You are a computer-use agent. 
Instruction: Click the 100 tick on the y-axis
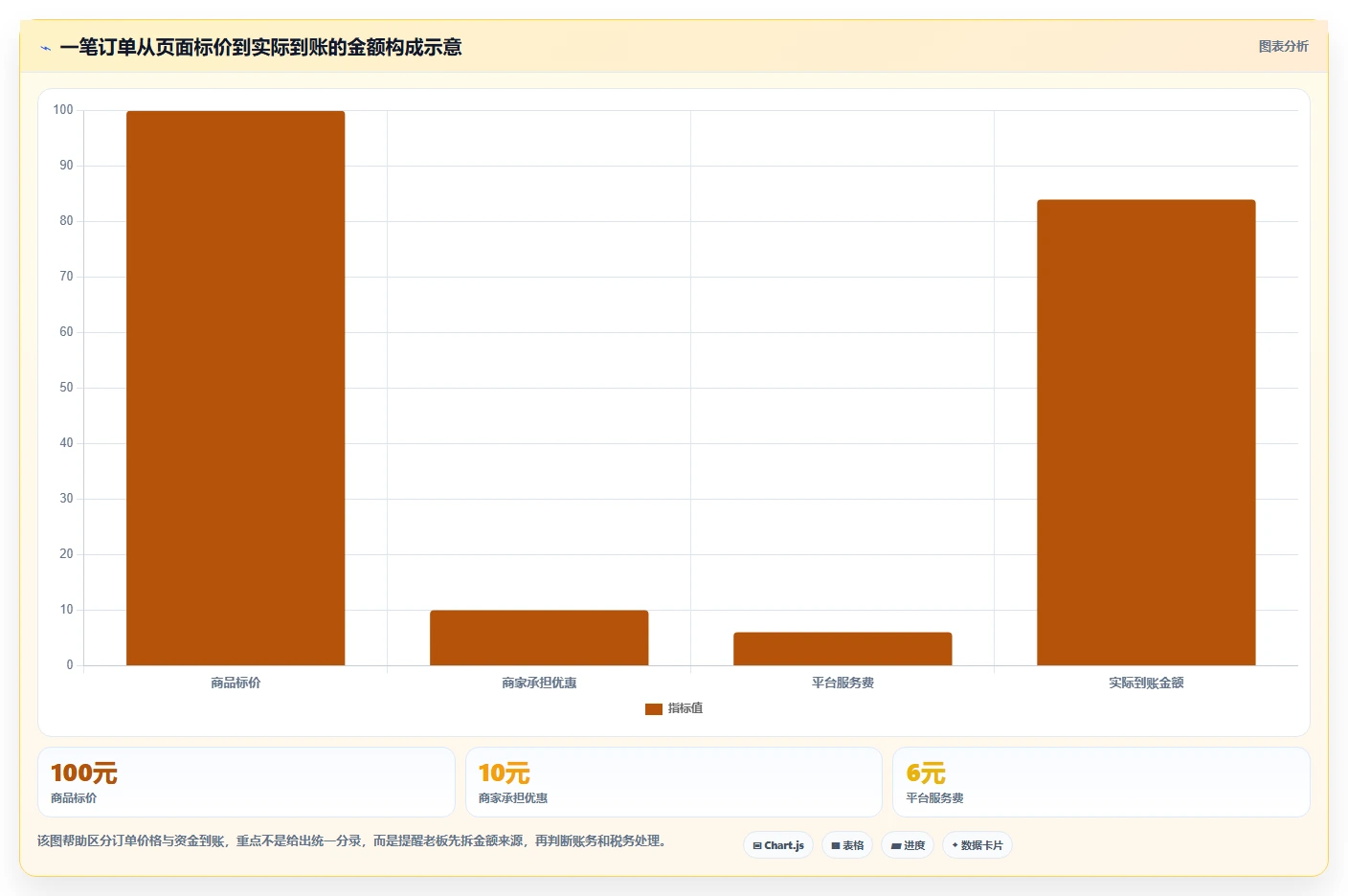(x=63, y=110)
